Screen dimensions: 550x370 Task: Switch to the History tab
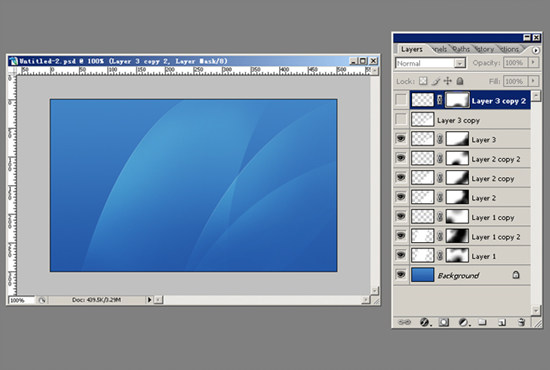tap(484, 49)
